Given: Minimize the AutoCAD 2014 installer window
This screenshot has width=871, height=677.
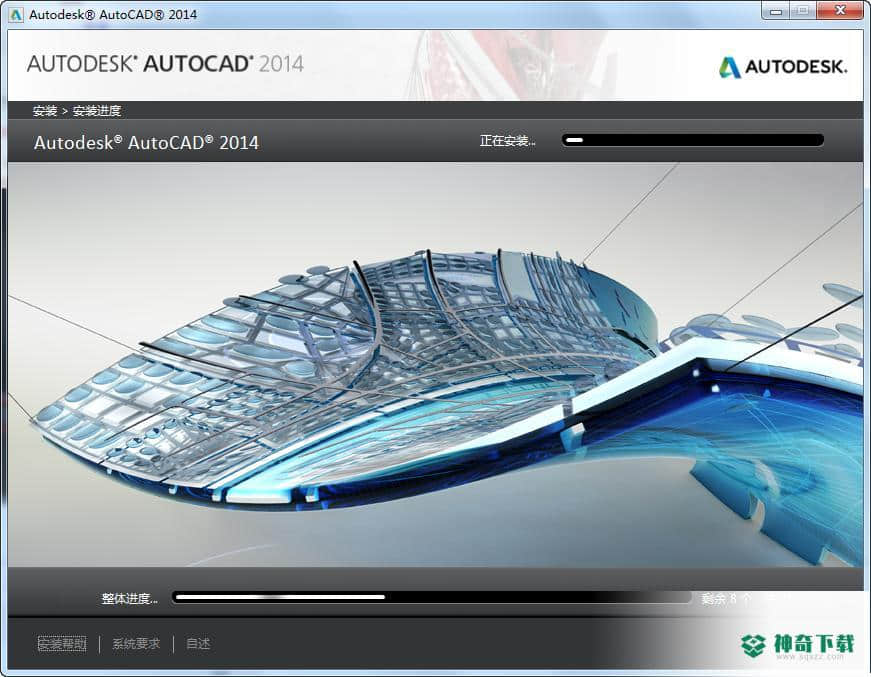Looking at the screenshot, I should click(775, 11).
